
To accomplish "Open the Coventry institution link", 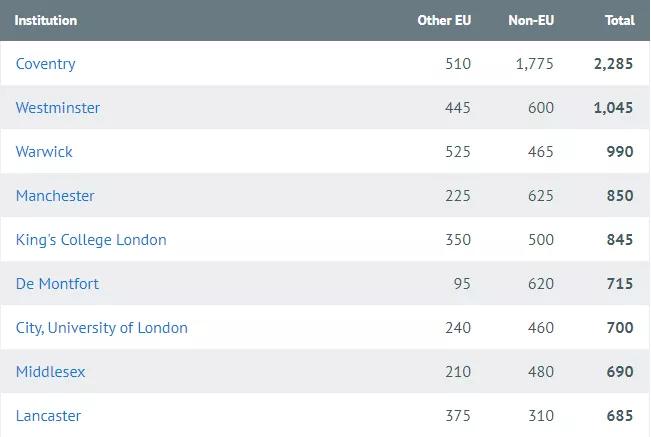I will point(46,64).
